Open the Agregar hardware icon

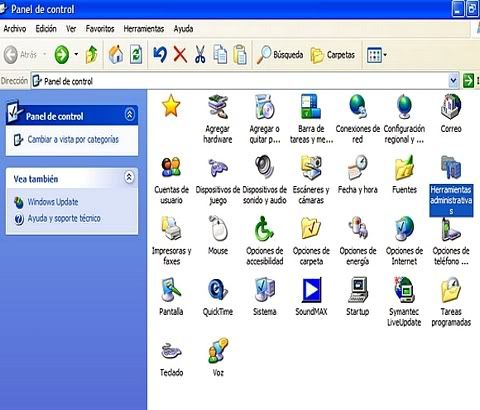point(218,107)
